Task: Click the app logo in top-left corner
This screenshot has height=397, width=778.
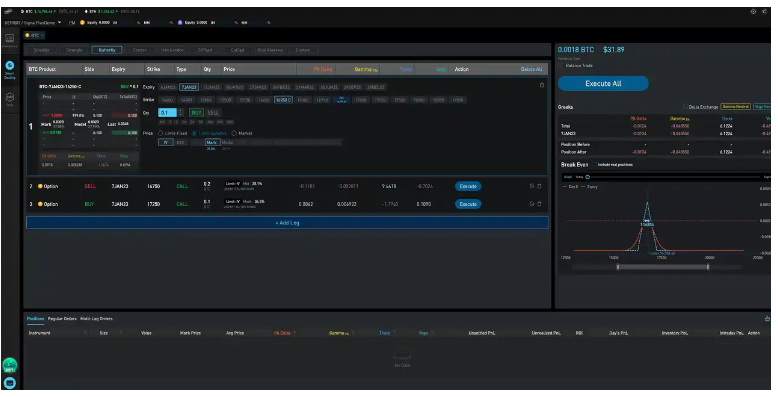Action: pos(8,11)
